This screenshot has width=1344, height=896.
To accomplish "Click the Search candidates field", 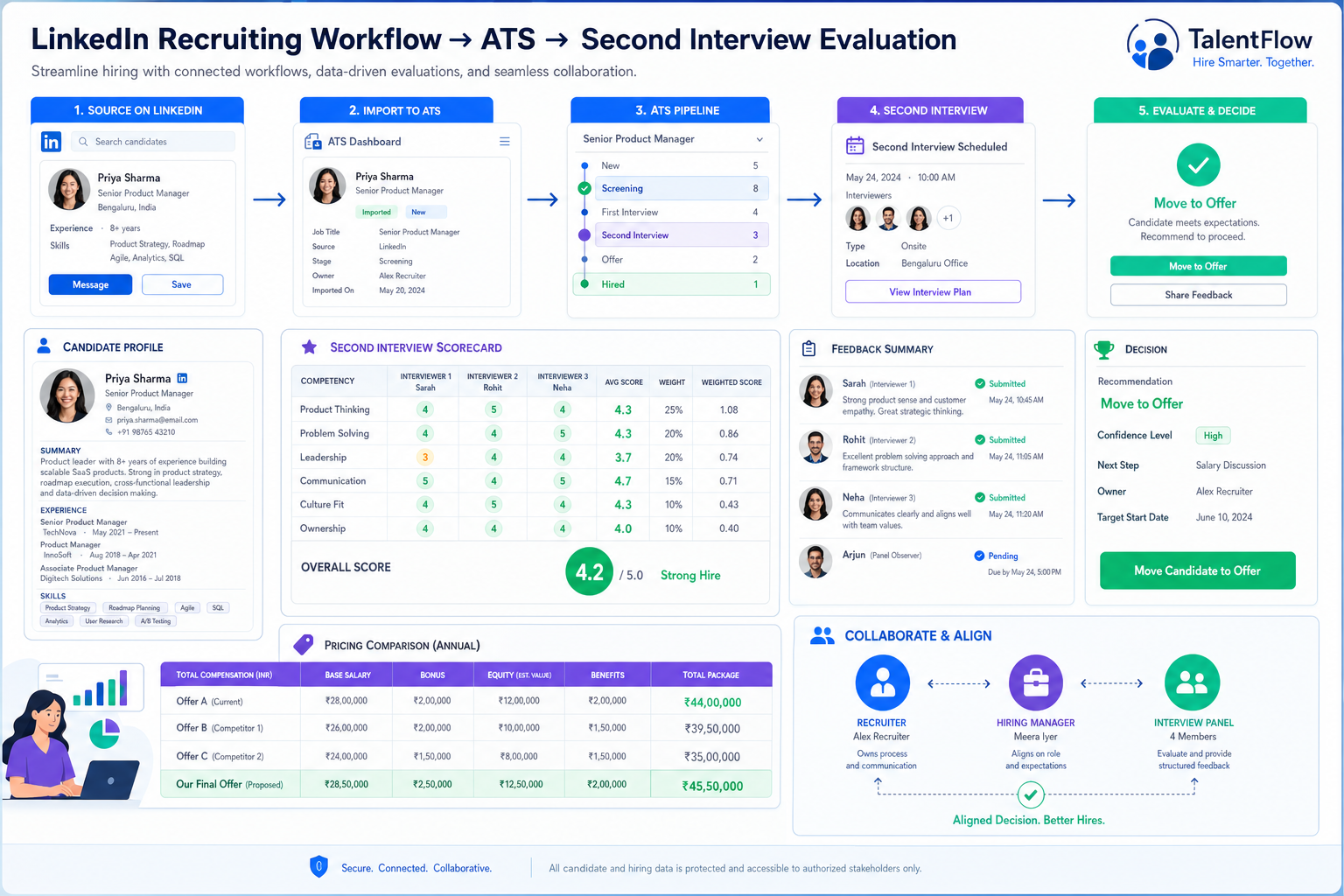I will pos(153,142).
